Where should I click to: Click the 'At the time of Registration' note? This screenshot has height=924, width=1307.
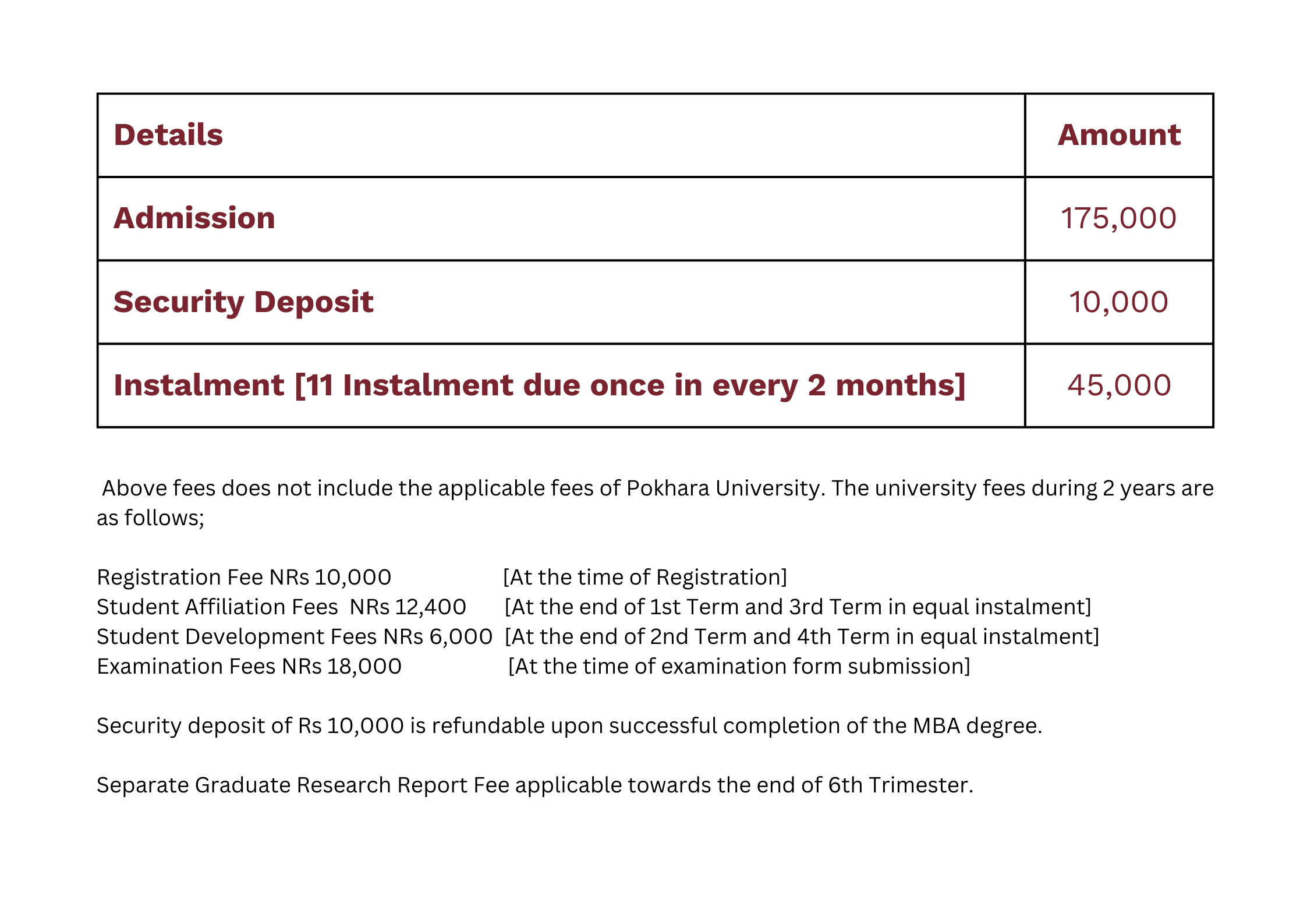coord(645,577)
